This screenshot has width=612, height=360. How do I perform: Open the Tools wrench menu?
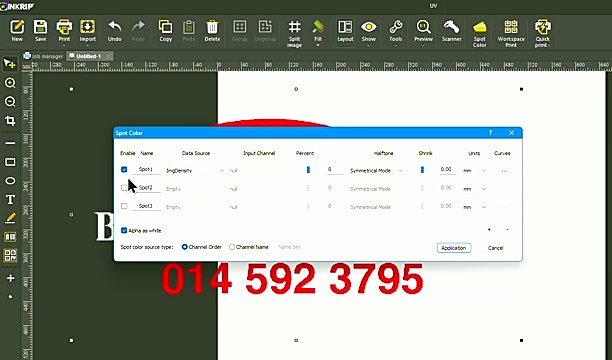point(396,31)
